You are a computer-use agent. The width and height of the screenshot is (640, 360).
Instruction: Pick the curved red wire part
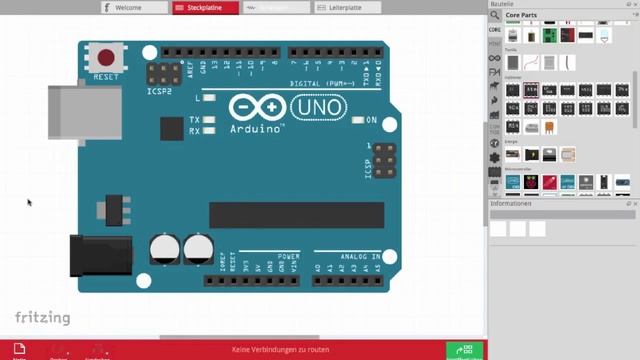531,63
